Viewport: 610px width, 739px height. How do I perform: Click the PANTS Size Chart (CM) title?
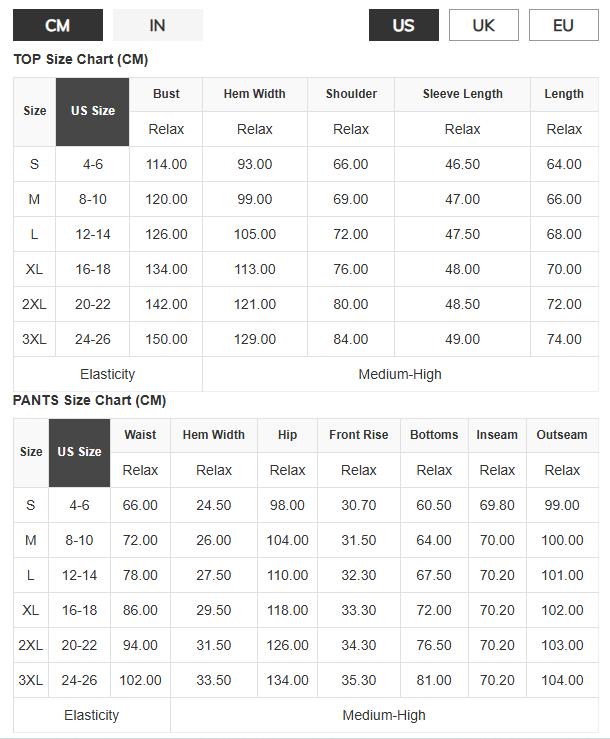tap(89, 401)
